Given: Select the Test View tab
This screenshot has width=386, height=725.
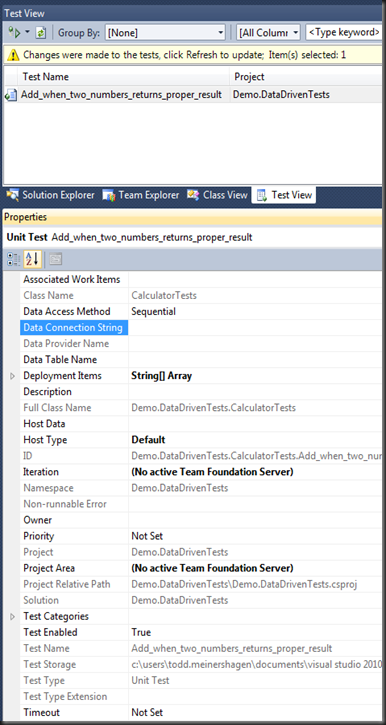Looking at the screenshot, I should (284, 195).
